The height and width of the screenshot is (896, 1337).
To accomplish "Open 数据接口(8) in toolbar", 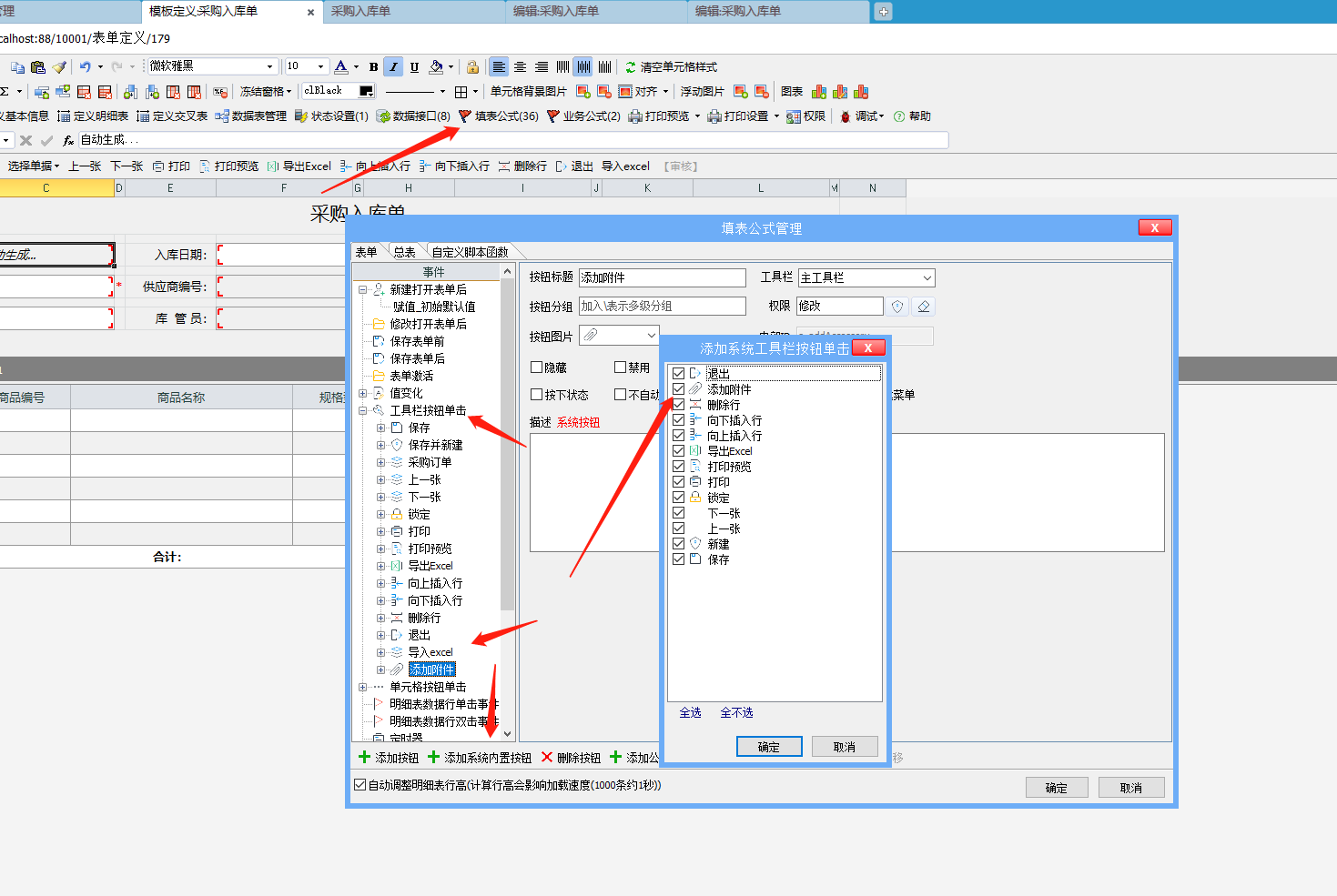I will pos(413,116).
